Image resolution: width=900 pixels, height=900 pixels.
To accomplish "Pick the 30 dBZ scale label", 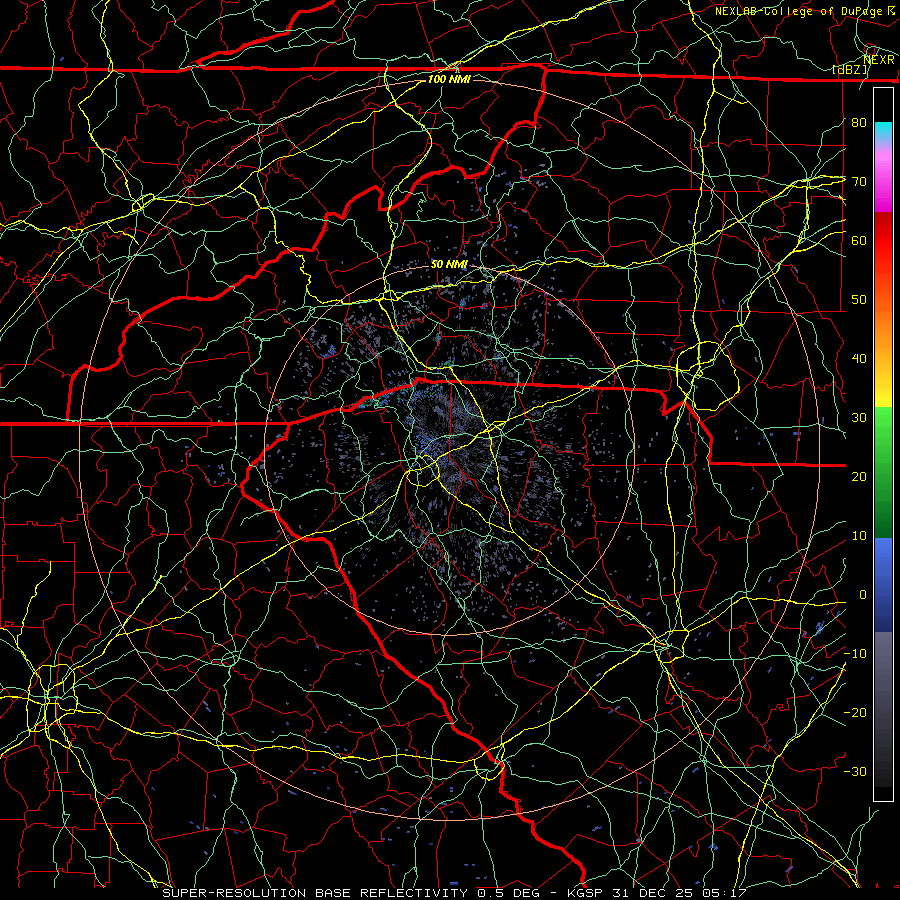I will click(x=859, y=417).
